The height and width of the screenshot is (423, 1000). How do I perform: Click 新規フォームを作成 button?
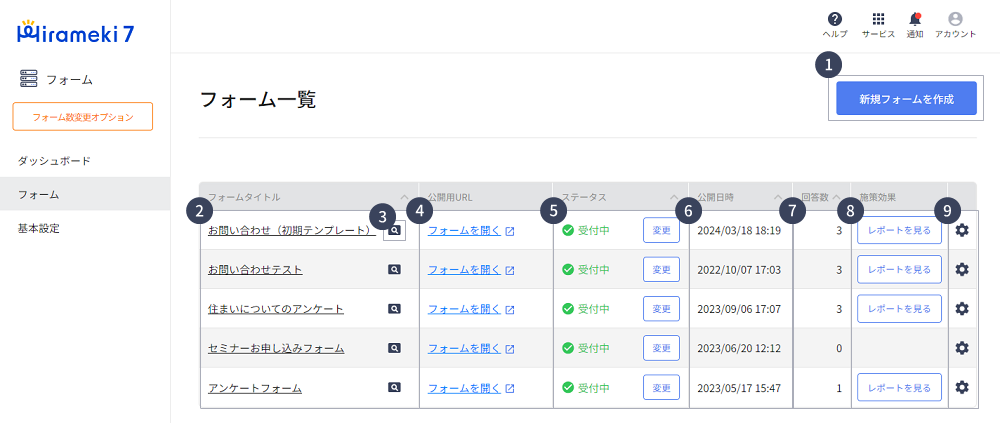pyautogui.click(x=906, y=98)
